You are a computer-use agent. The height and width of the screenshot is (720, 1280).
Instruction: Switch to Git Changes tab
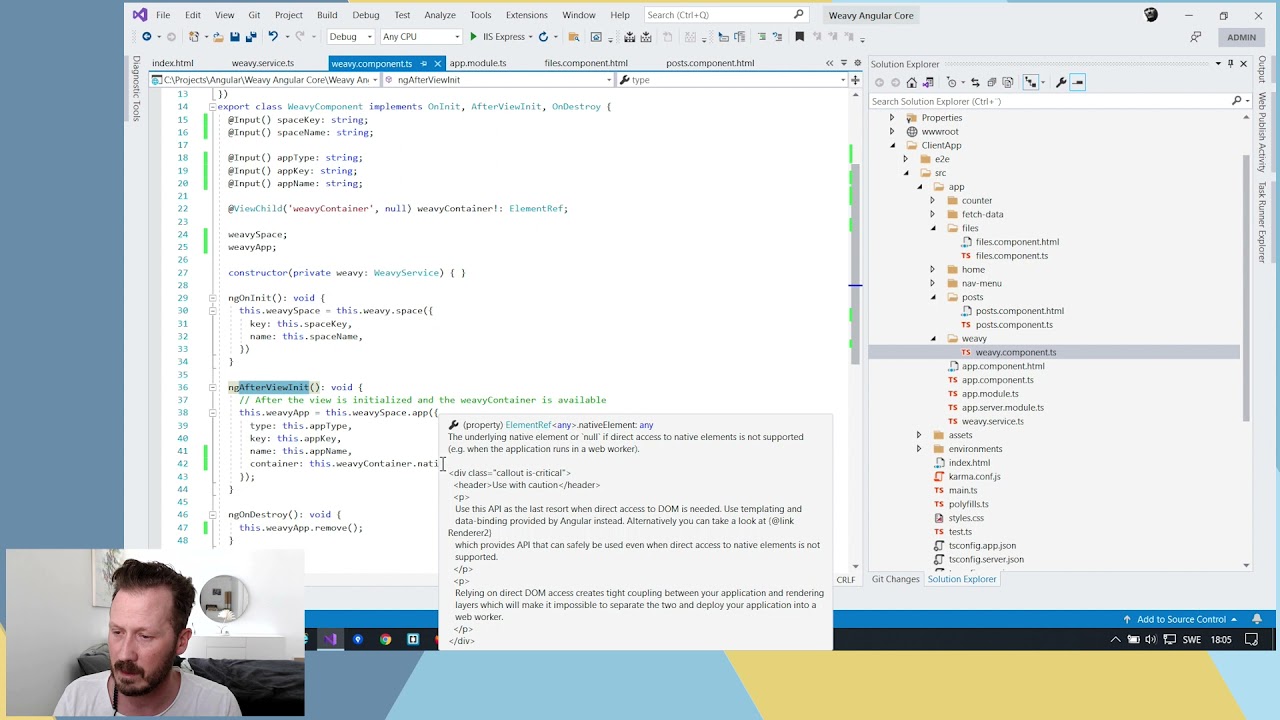(895, 579)
